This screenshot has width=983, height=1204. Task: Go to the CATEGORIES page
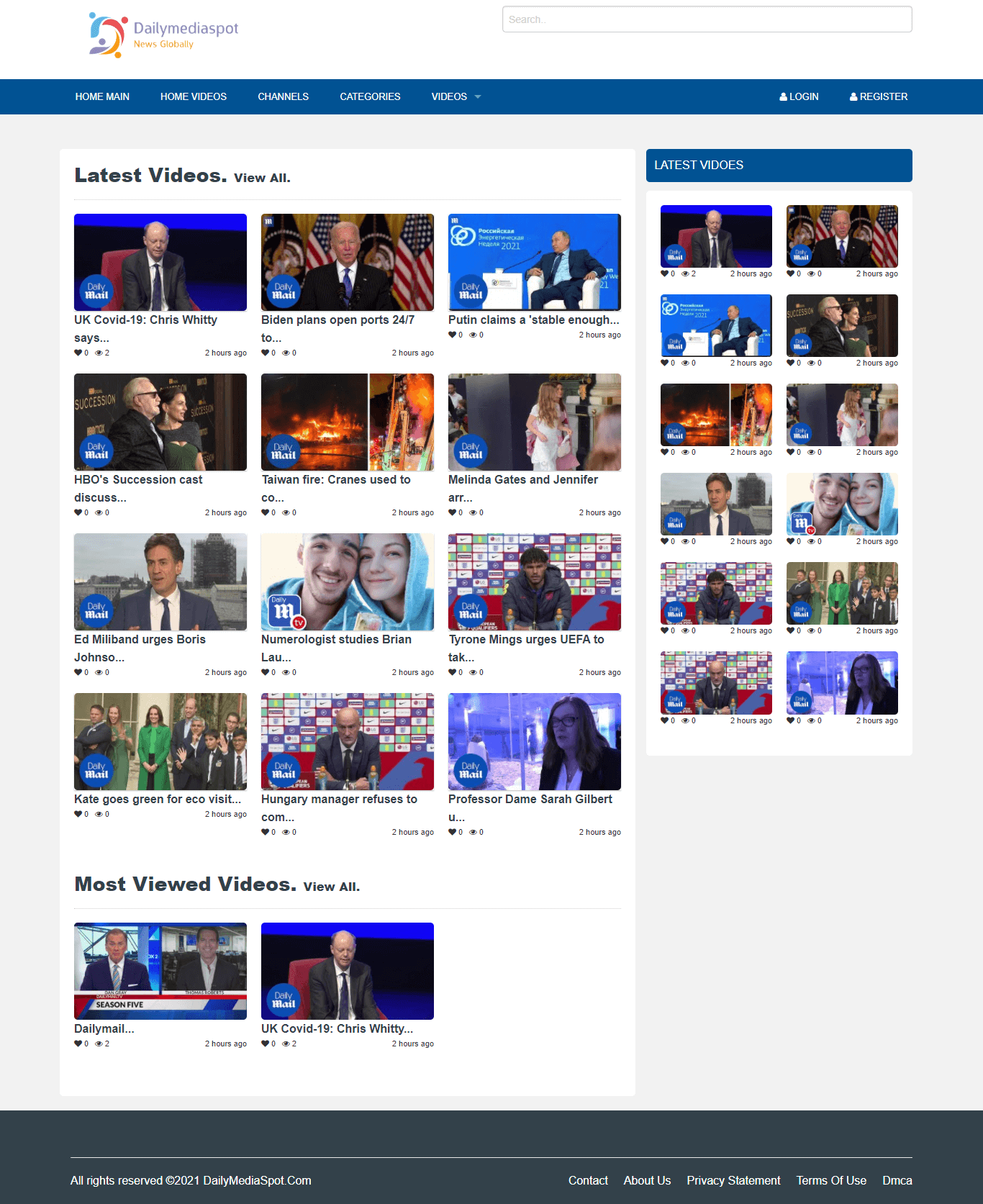[x=370, y=96]
